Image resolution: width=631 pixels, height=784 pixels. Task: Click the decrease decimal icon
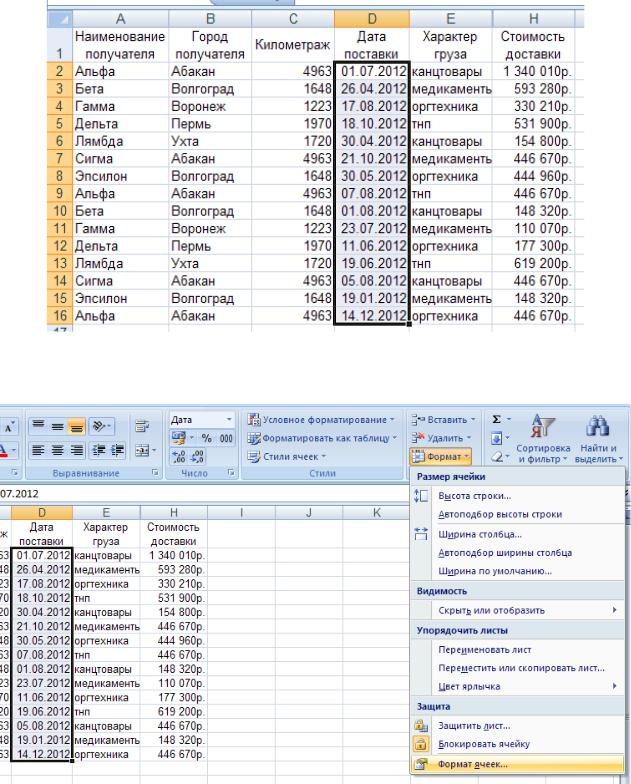tap(196, 456)
